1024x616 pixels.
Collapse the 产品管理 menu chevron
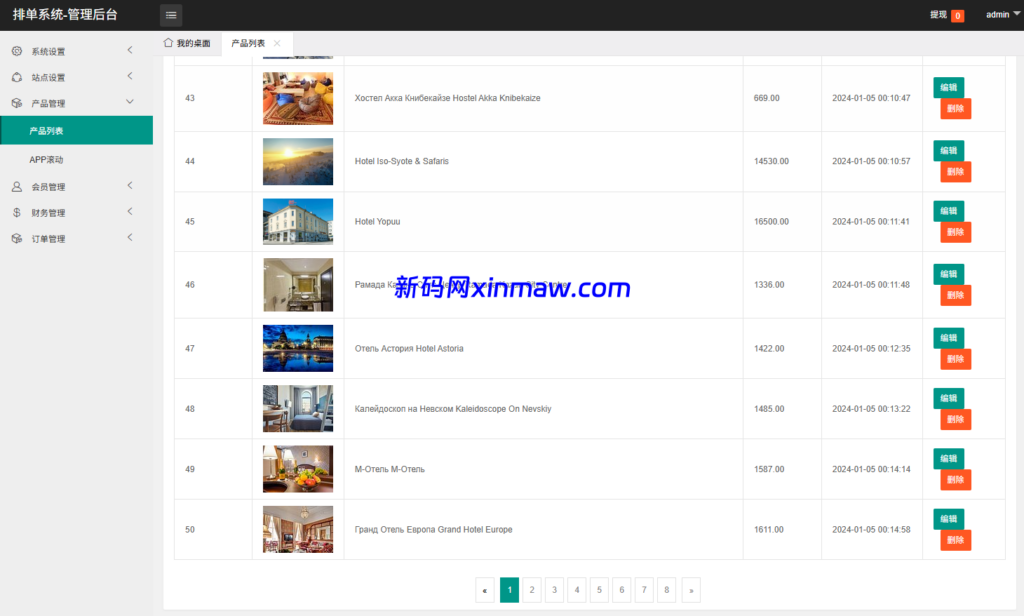click(130, 102)
